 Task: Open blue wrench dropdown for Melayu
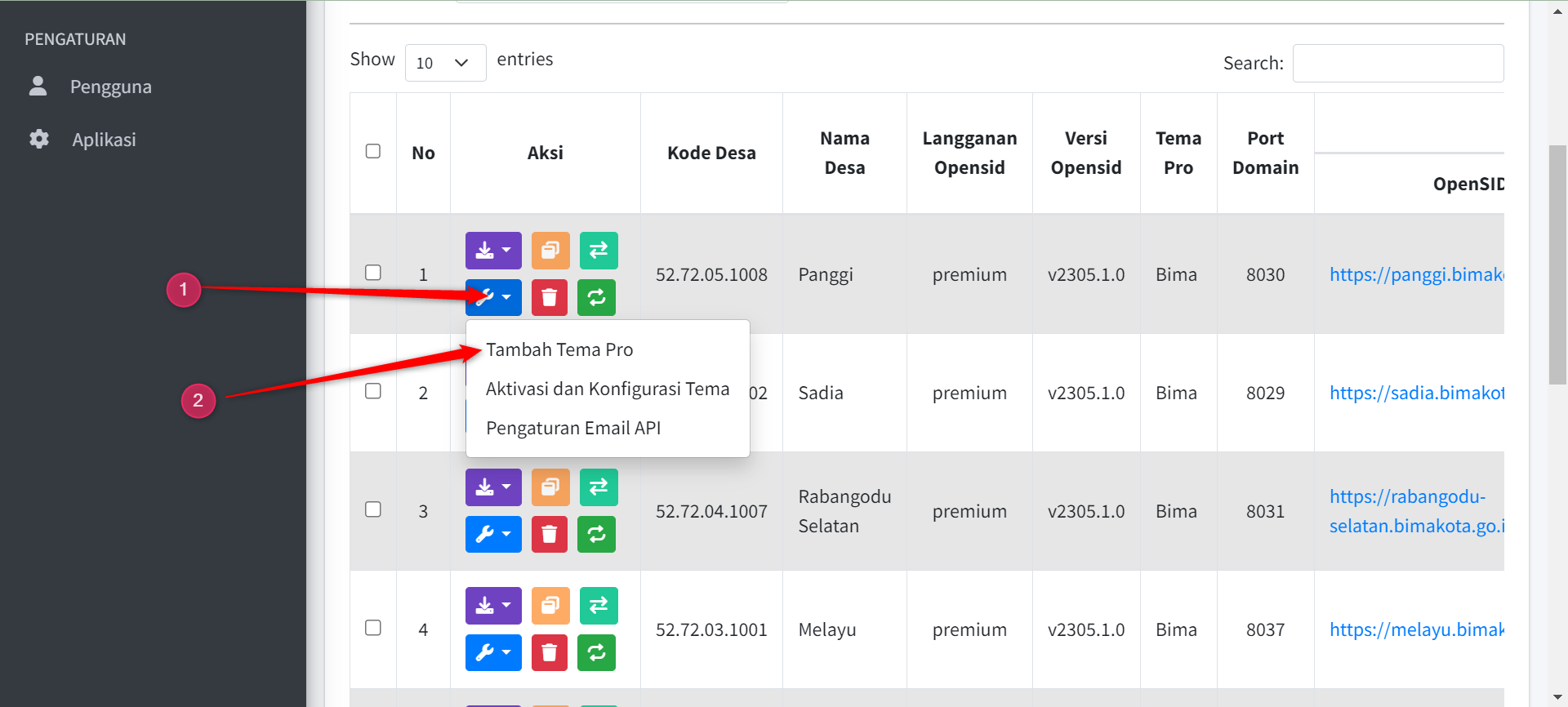(x=493, y=652)
